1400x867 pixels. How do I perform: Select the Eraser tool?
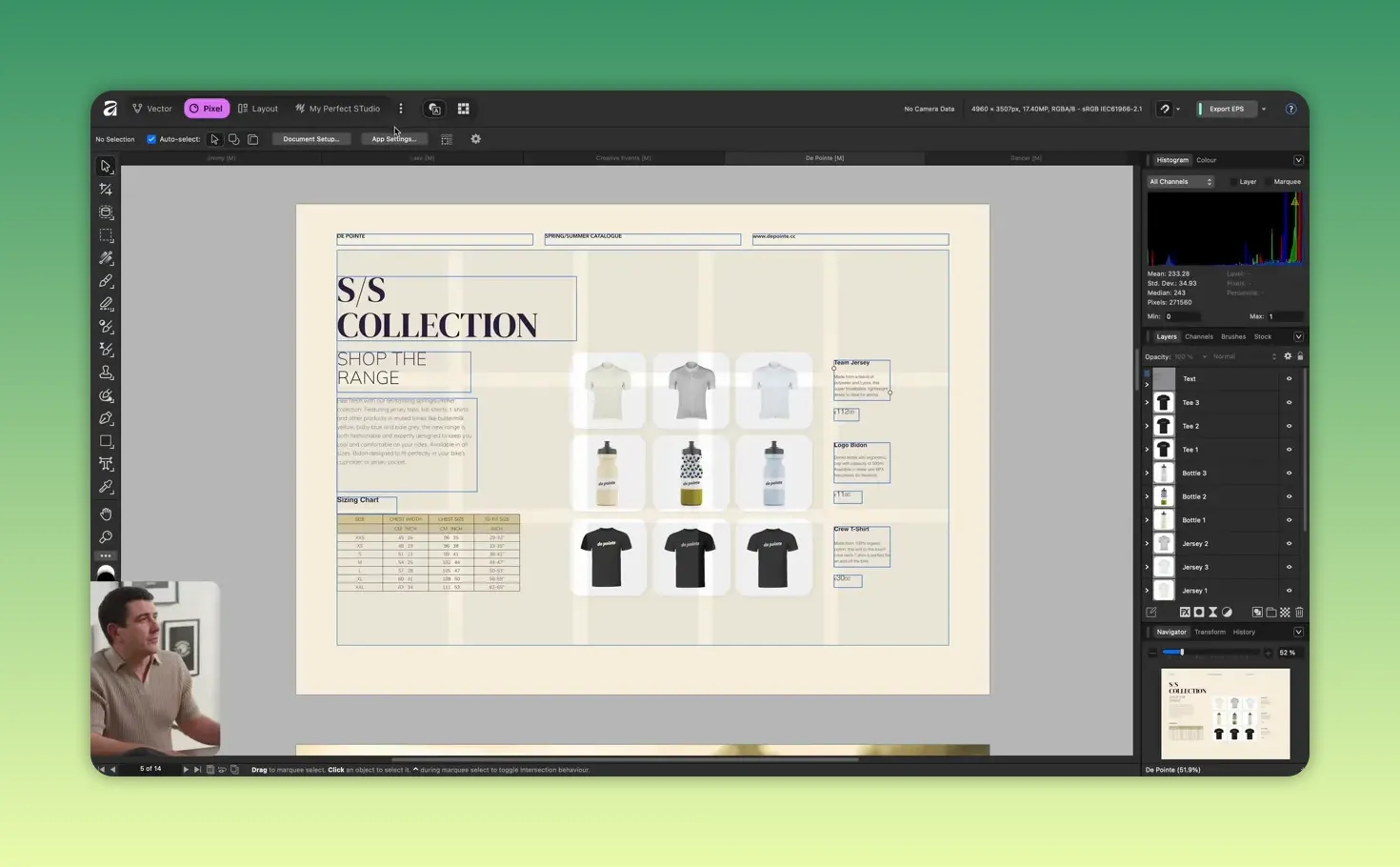pyautogui.click(x=106, y=304)
